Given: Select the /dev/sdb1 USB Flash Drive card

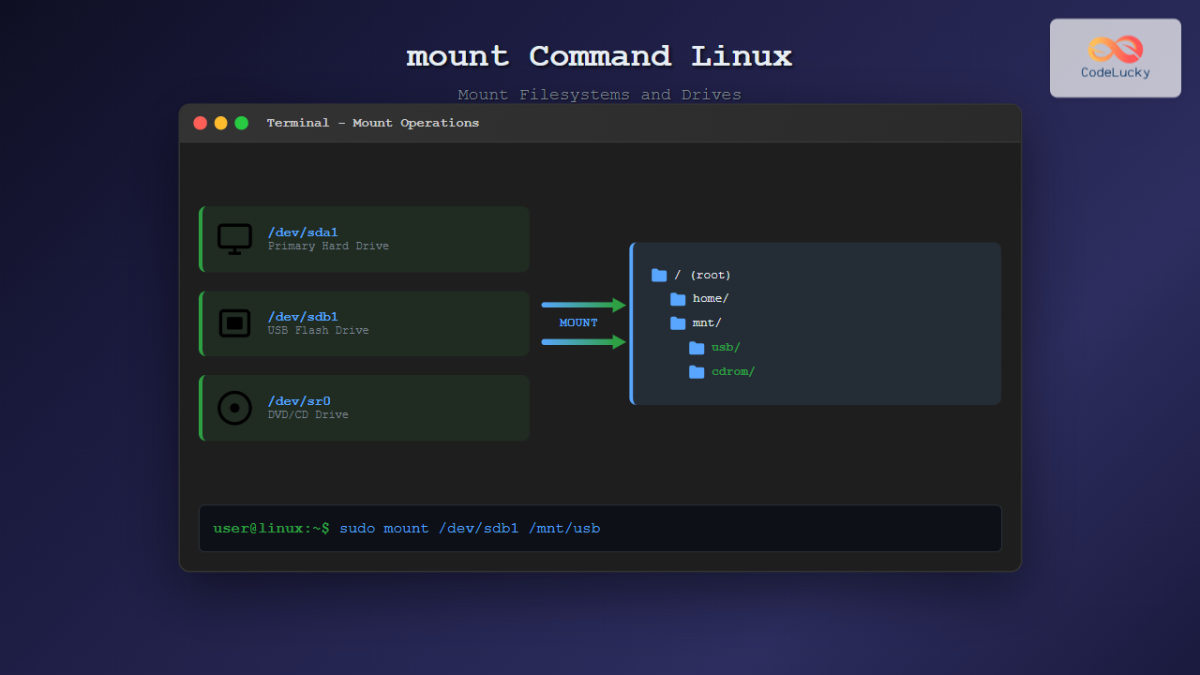Looking at the screenshot, I should (x=365, y=323).
